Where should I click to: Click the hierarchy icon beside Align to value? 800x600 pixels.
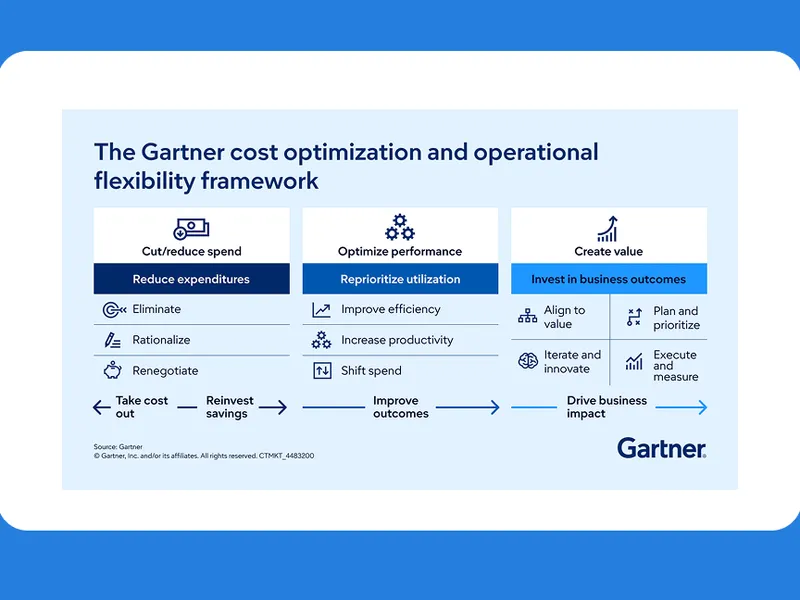point(528,316)
